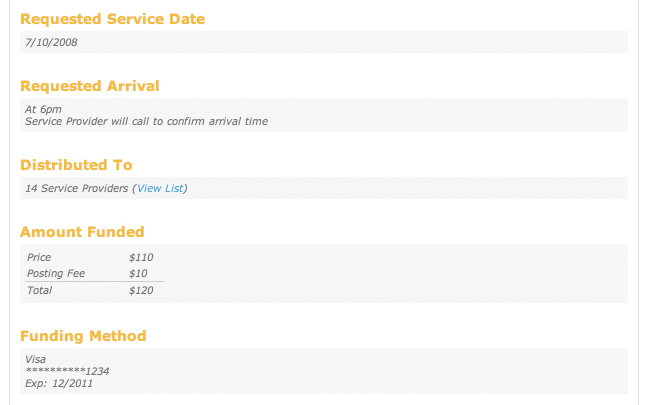Click the Price row label
The width and height of the screenshot is (649, 405).
(x=39, y=257)
